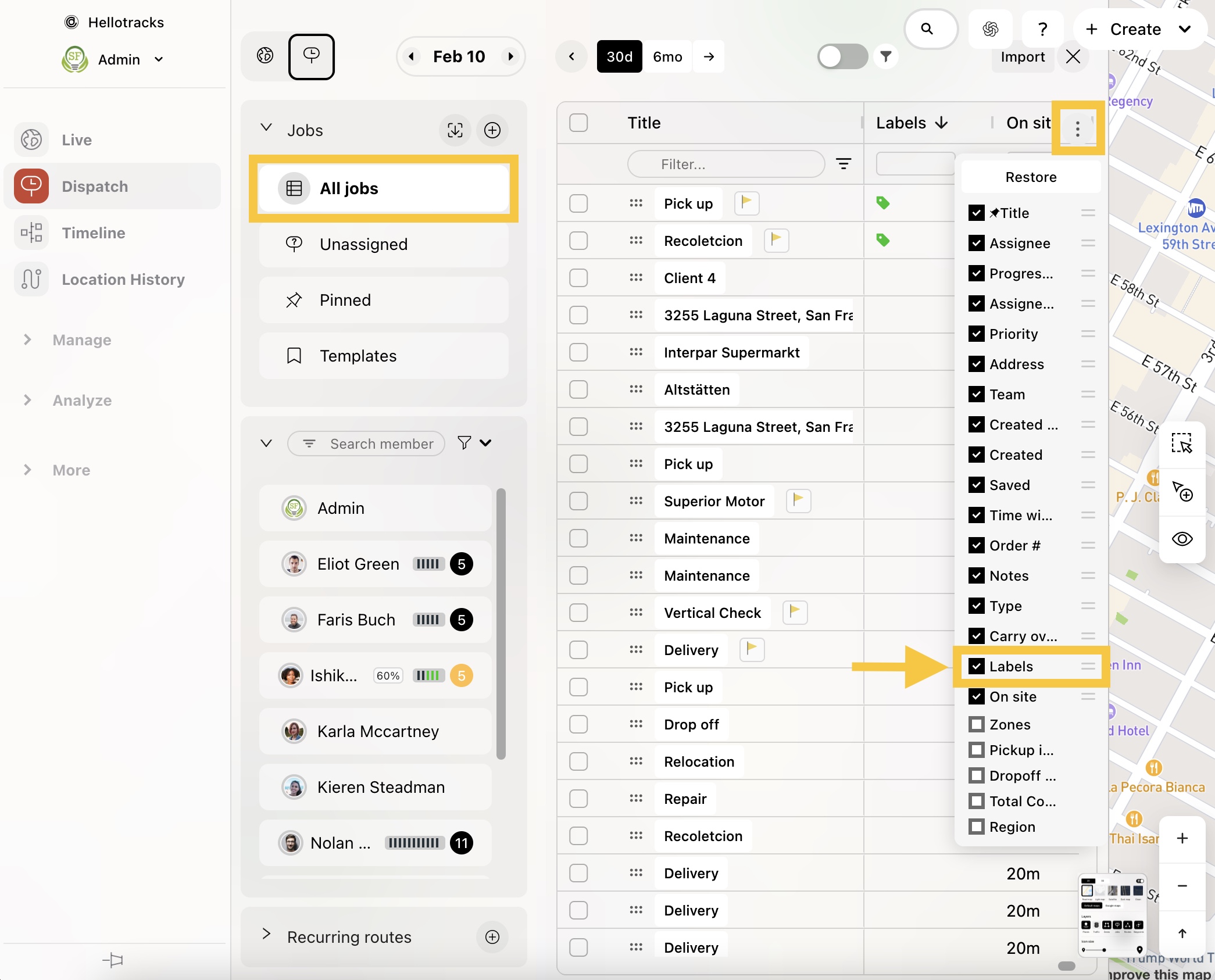Click the map visibility eye icon
Screen dimensions: 1215x980
1181,539
